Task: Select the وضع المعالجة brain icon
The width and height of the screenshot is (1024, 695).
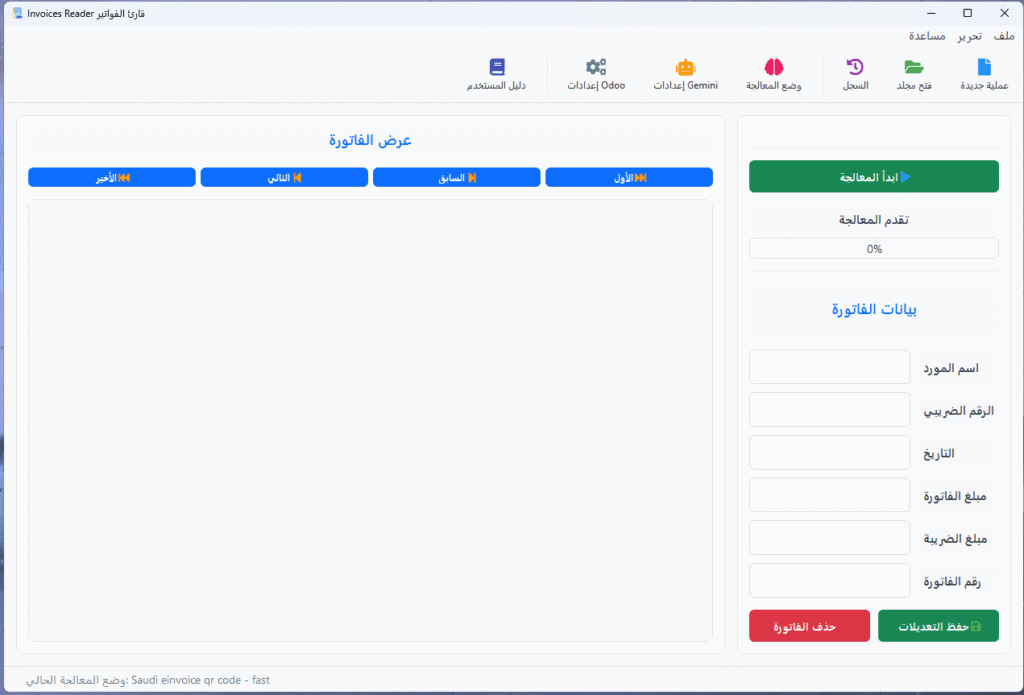Action: point(774,67)
